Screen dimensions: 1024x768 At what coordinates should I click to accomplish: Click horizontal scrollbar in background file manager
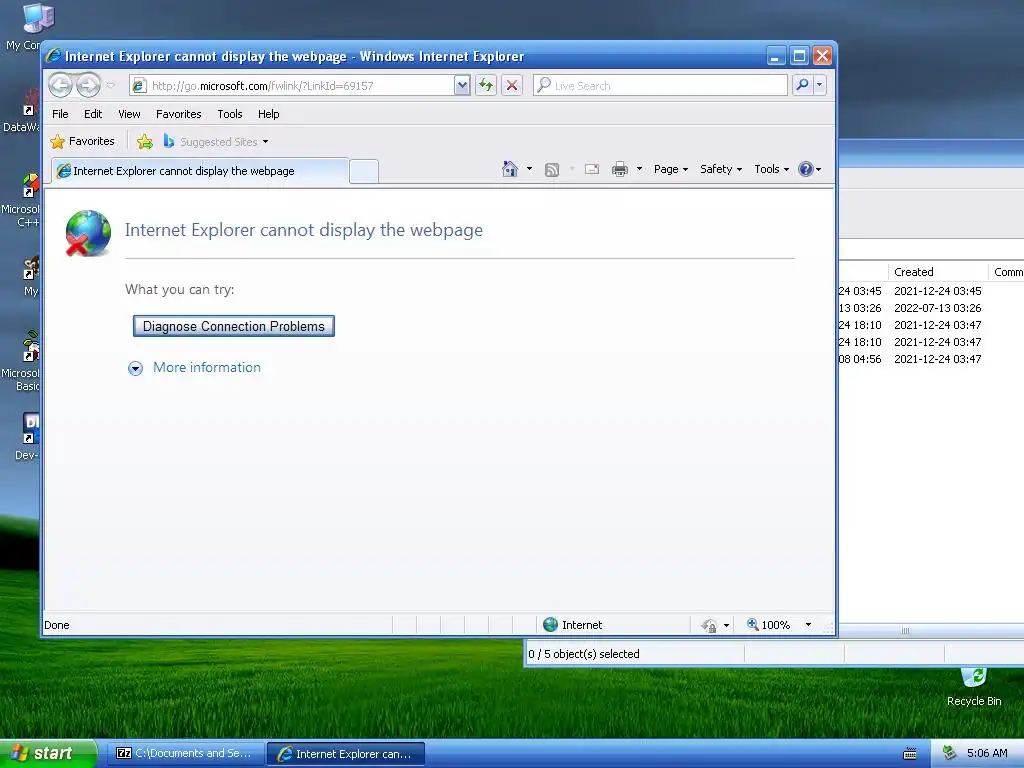(906, 631)
